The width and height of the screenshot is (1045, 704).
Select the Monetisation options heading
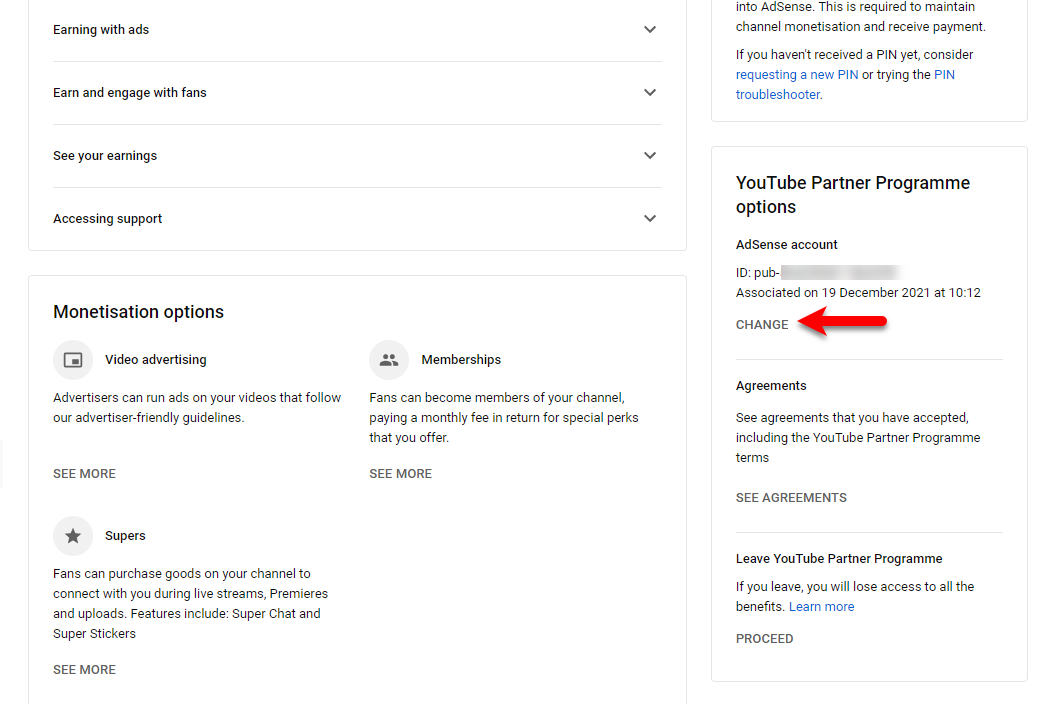(139, 312)
